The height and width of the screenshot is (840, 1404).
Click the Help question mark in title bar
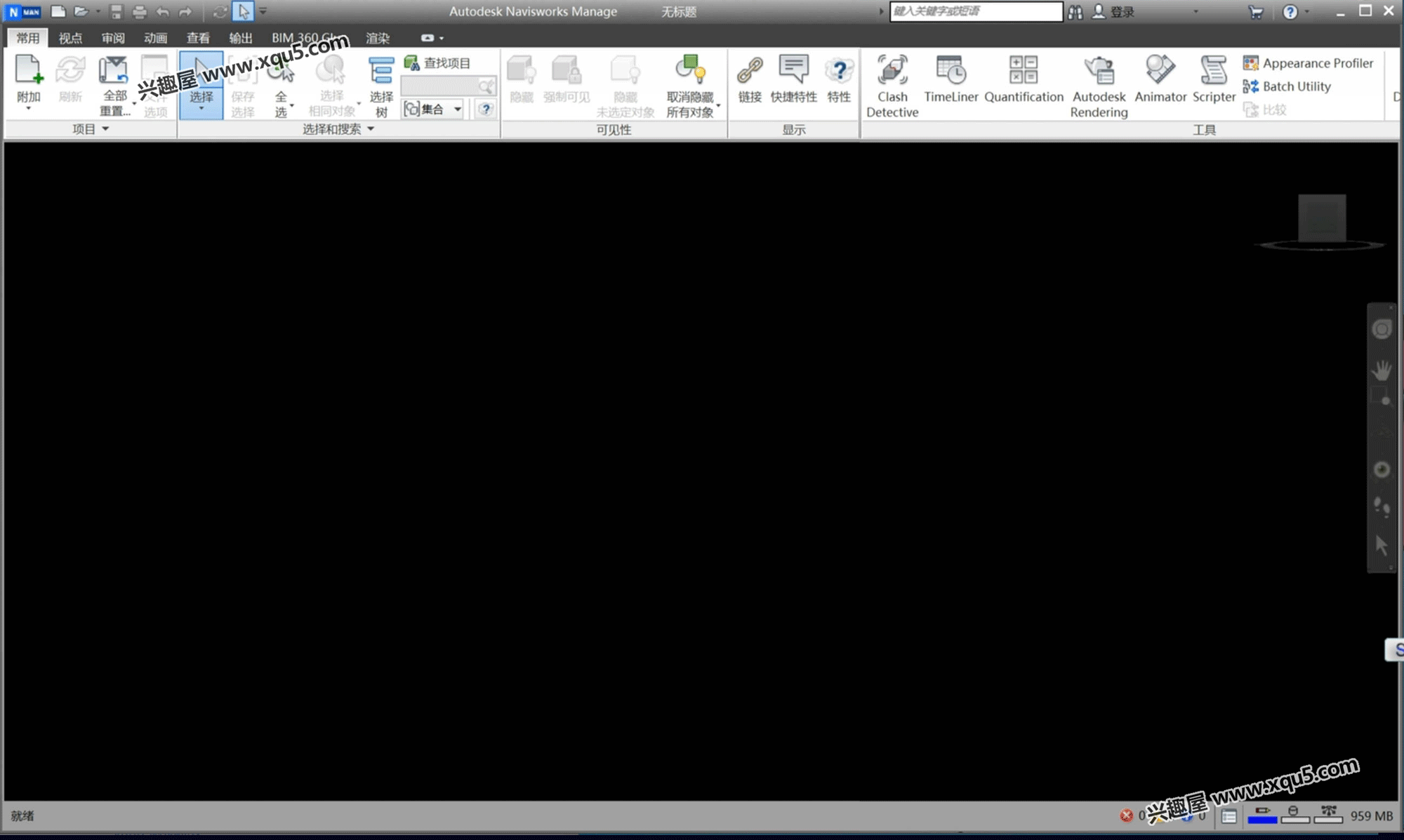coord(1290,12)
